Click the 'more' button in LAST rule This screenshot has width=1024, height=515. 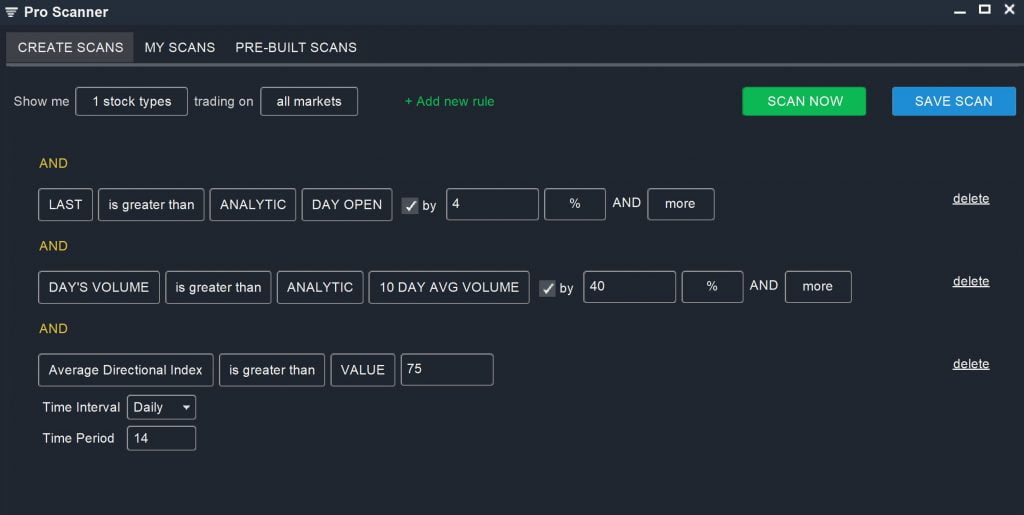tap(680, 204)
